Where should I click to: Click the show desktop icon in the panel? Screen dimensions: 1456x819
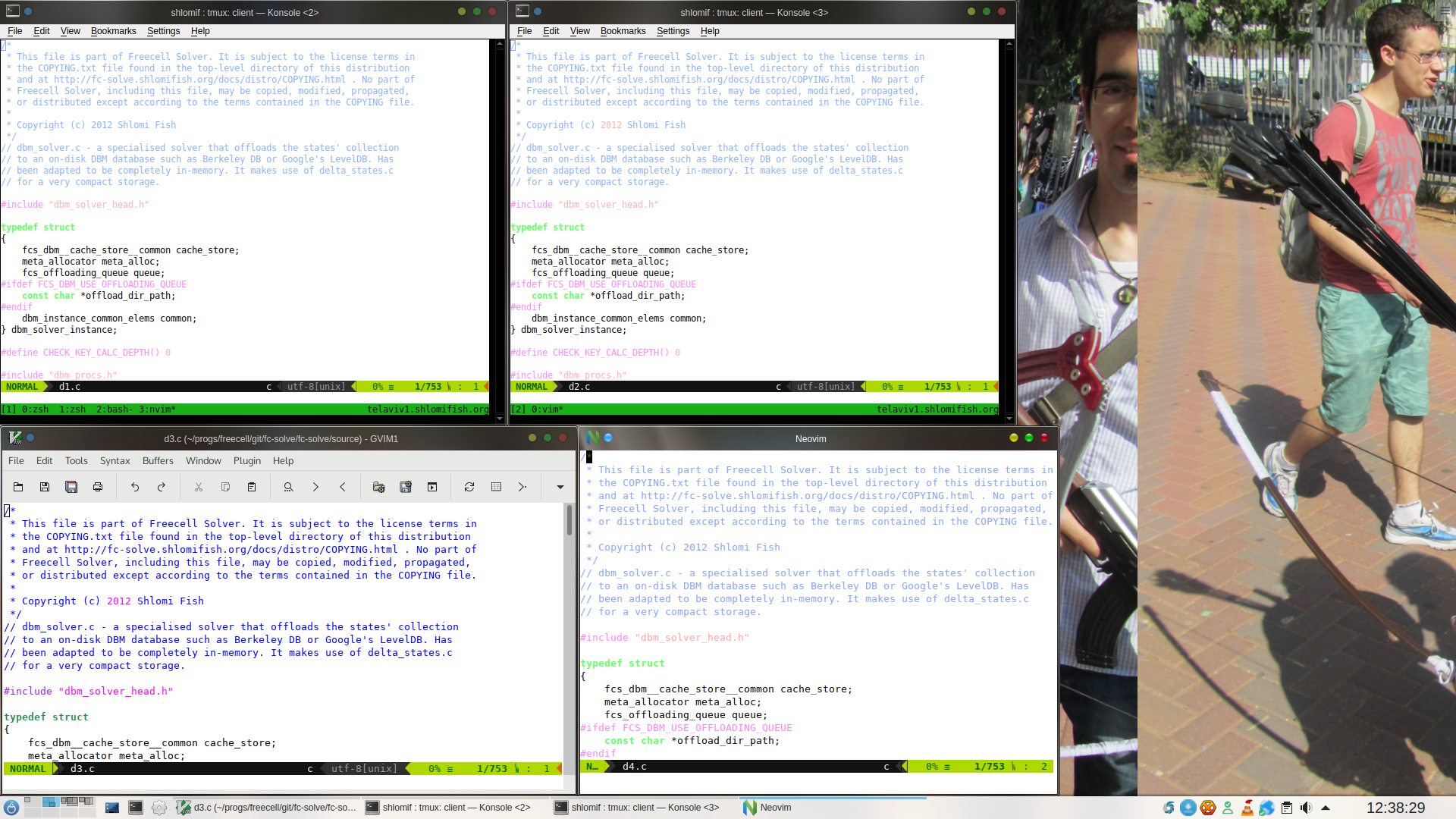point(112,808)
